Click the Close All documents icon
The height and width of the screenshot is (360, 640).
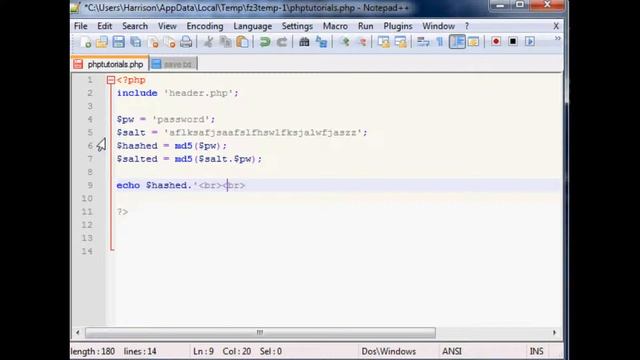(x=169, y=42)
